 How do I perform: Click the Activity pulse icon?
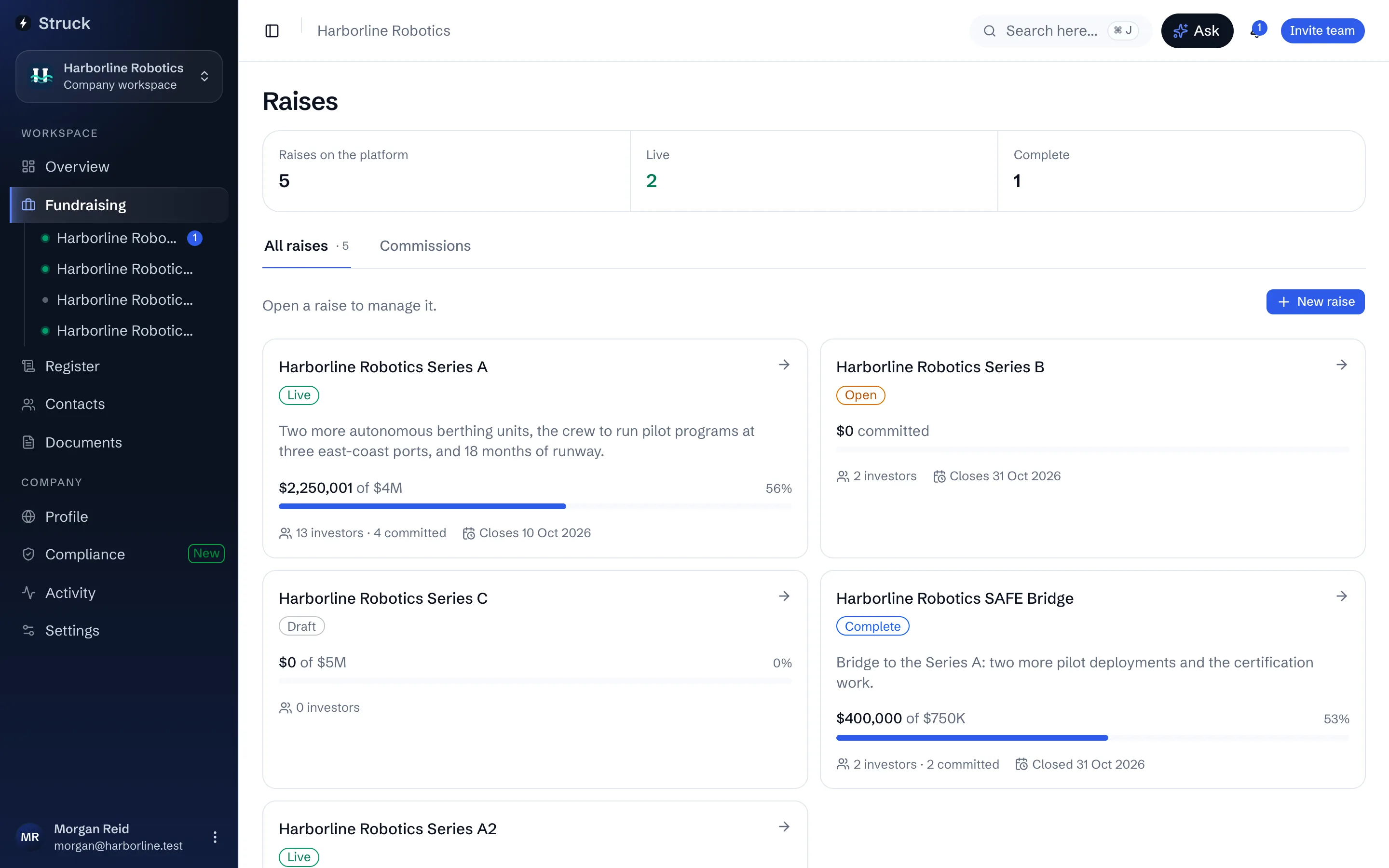(x=28, y=593)
